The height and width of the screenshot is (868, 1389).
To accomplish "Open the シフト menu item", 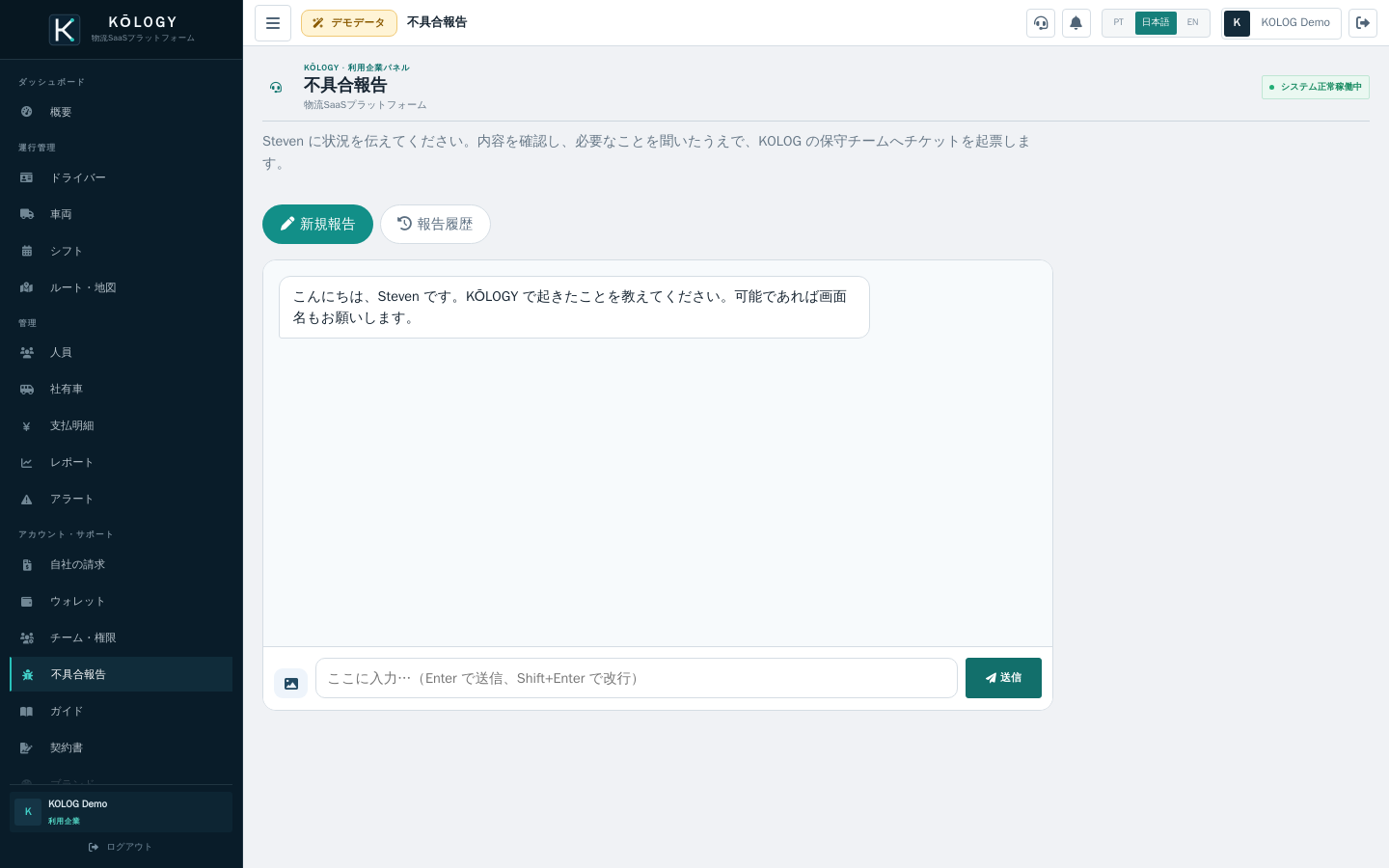I will click(121, 251).
